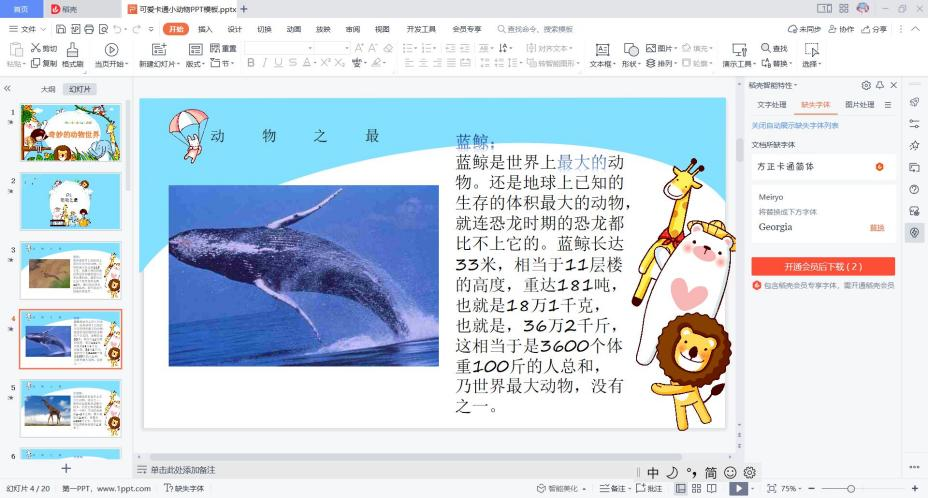Click the 关闭自动展示缺失字体列表 link
Screen dimensions: 928x498
(795, 125)
